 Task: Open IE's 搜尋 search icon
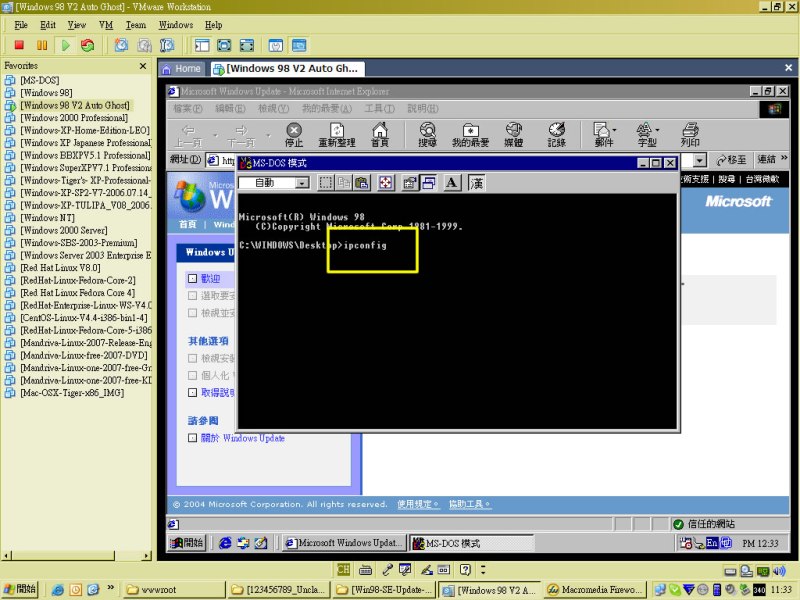pyautogui.click(x=428, y=134)
